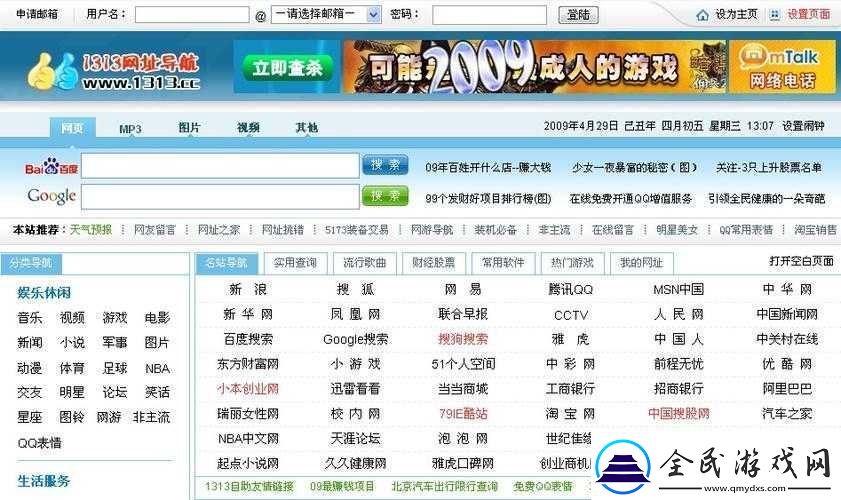
Task: Open the 2009 成人的游戏 ad banner
Action: 534,67
